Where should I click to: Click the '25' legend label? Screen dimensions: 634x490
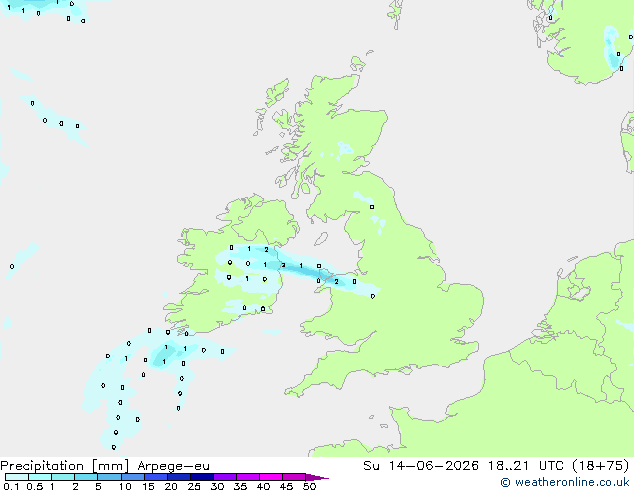pyautogui.click(x=194, y=486)
